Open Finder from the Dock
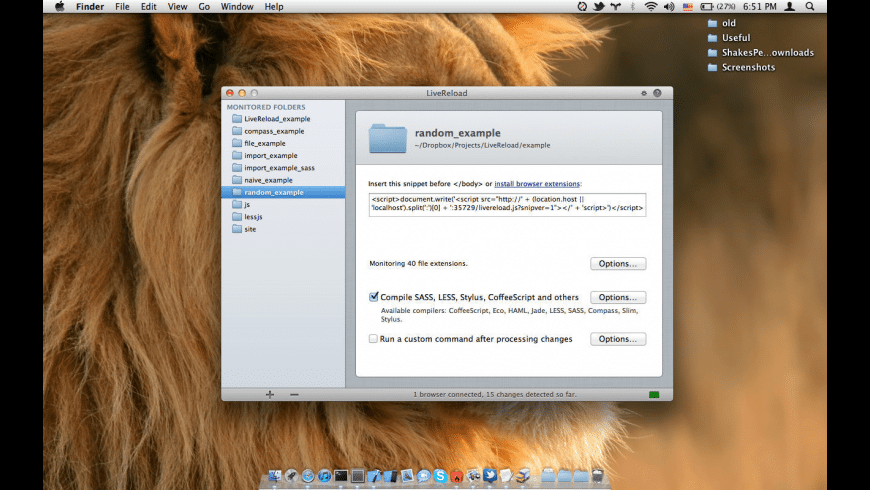The width and height of the screenshot is (870, 490). coord(275,476)
